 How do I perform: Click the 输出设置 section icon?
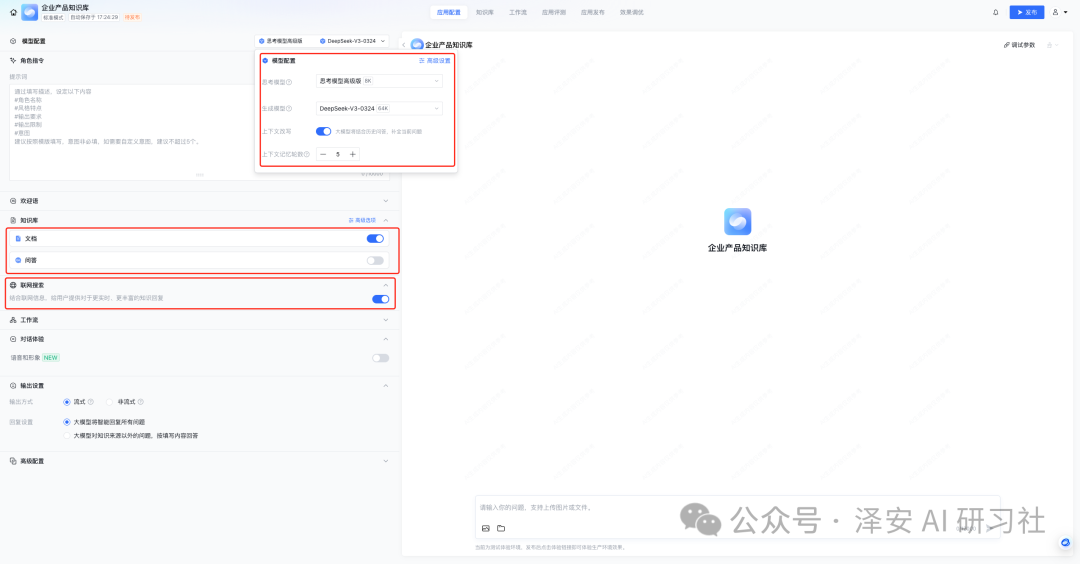coord(13,386)
